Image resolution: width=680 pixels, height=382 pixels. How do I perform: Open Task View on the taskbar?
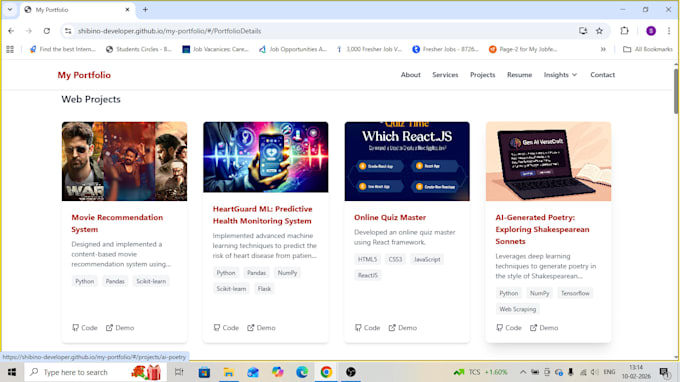pos(179,372)
